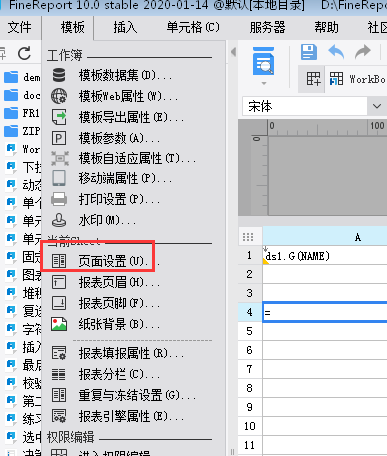Open the FR1 folder in file tree

[x=22, y=113]
